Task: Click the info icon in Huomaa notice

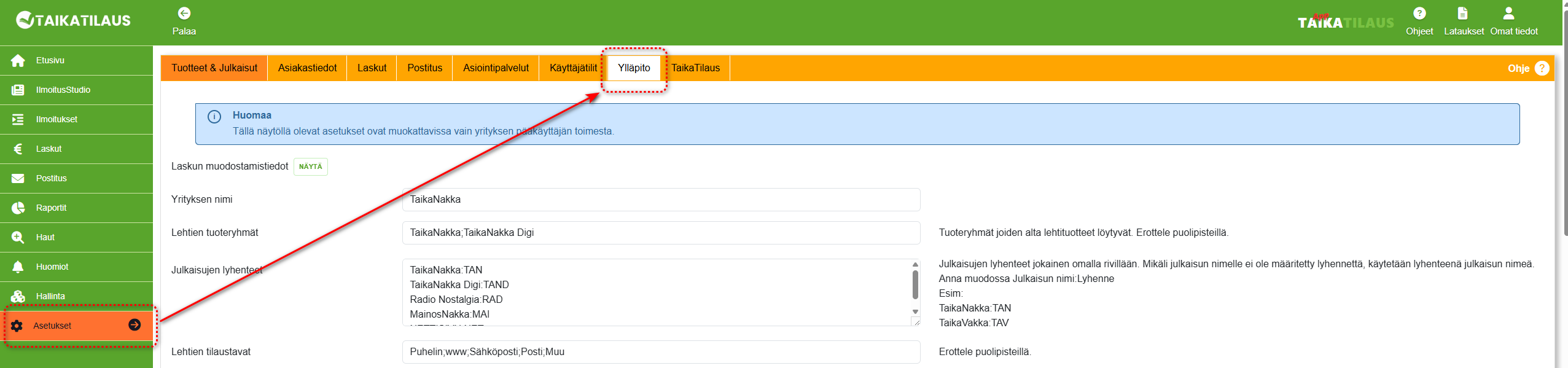Action: (x=214, y=117)
